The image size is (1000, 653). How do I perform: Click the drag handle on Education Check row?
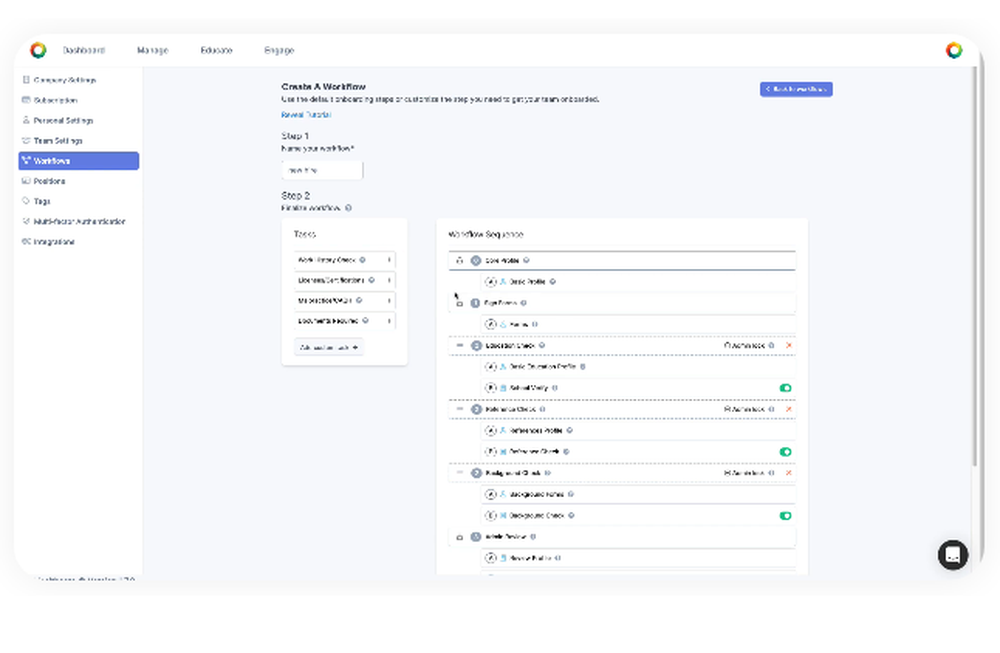click(459, 345)
